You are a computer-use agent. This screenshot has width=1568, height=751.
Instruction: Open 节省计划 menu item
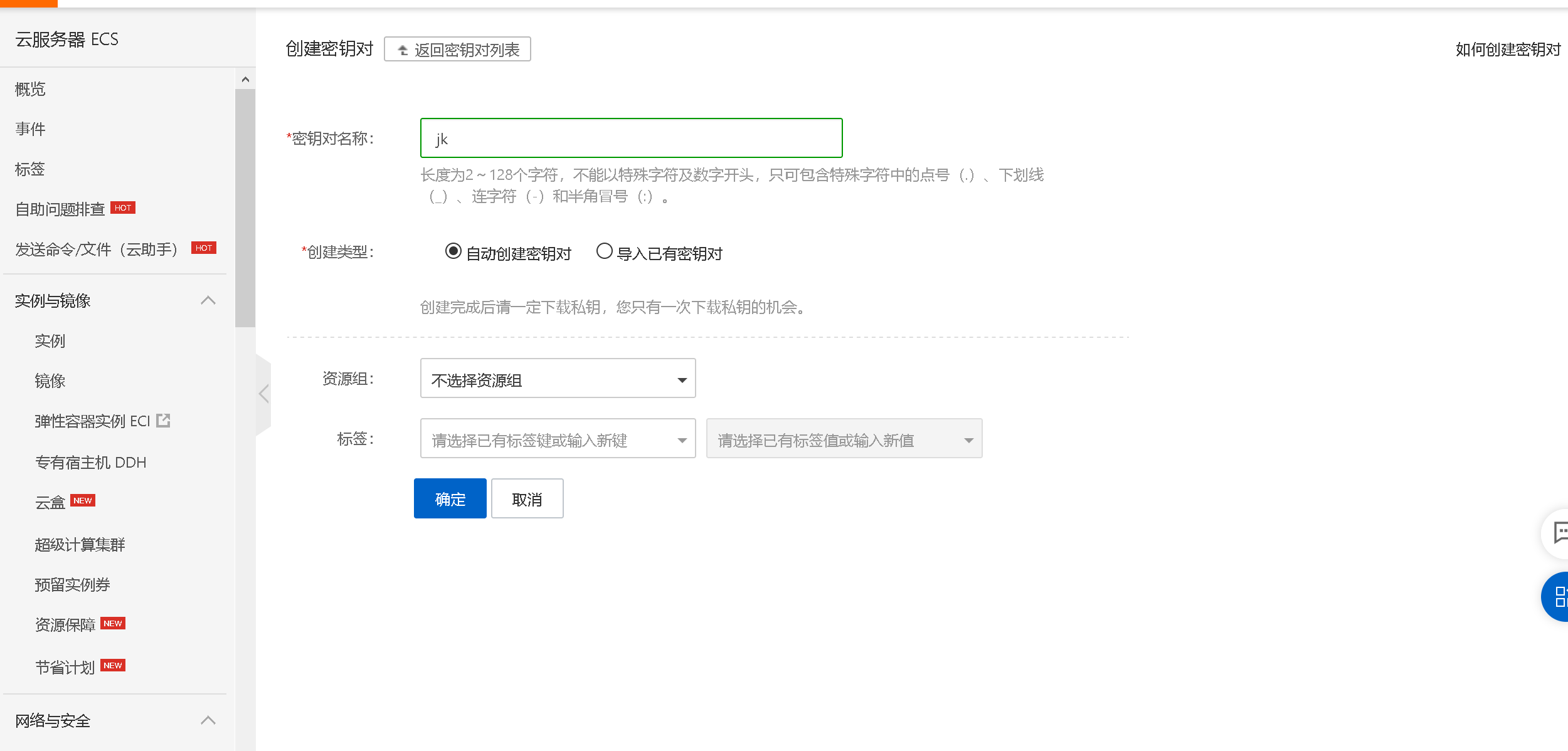coord(65,668)
